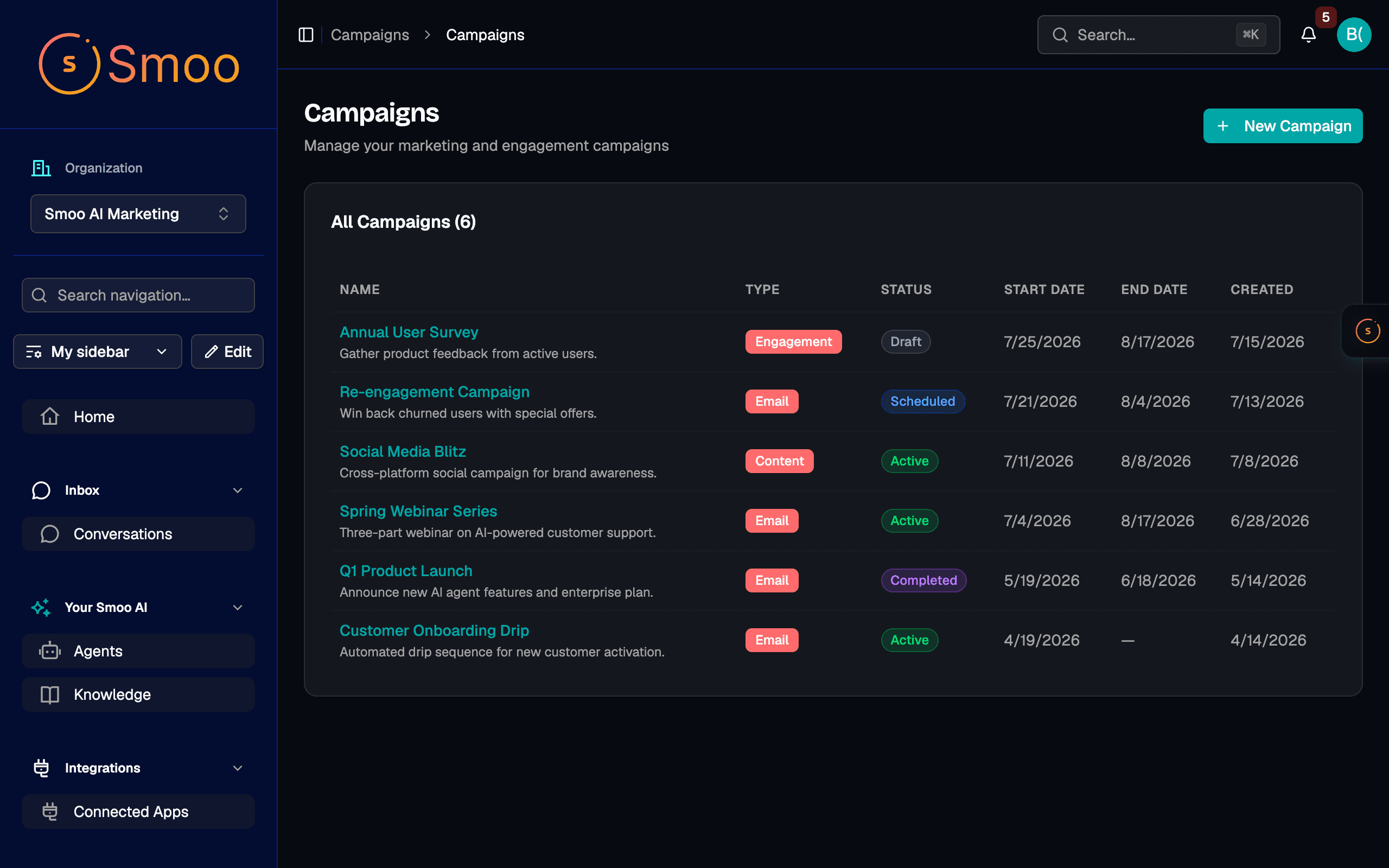1389x868 pixels.
Task: Collapse the Inbox section chevron
Action: point(238,490)
